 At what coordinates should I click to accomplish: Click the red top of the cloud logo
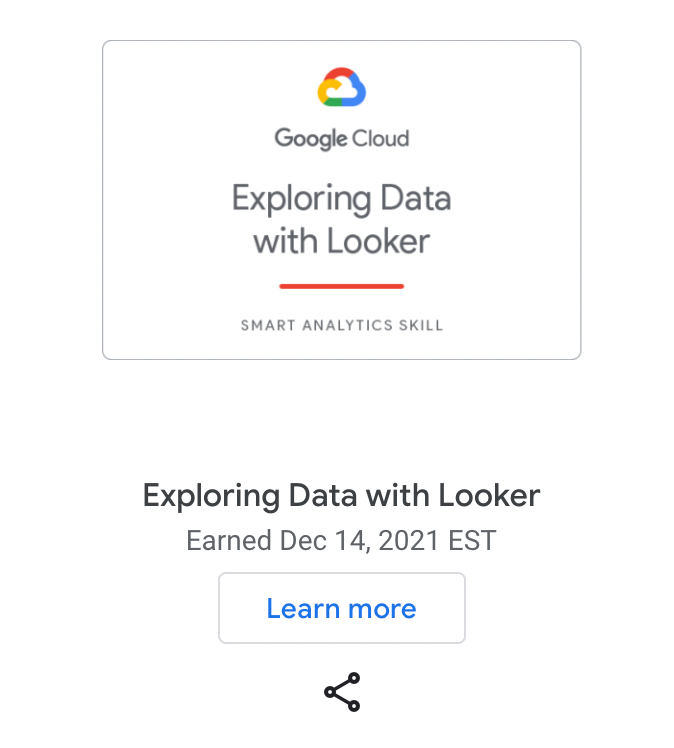click(x=340, y=73)
